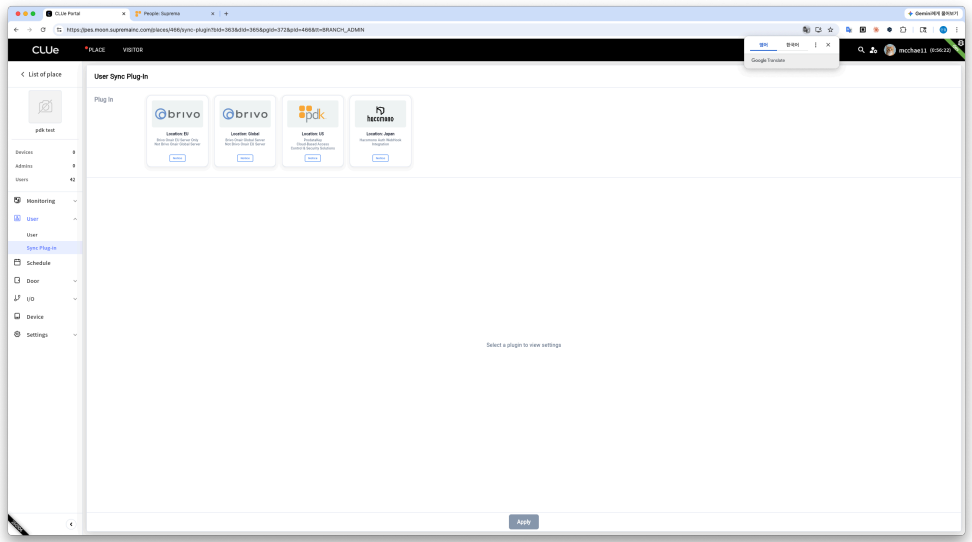Select the User submenu item
This screenshot has width=972, height=542.
tap(32, 235)
